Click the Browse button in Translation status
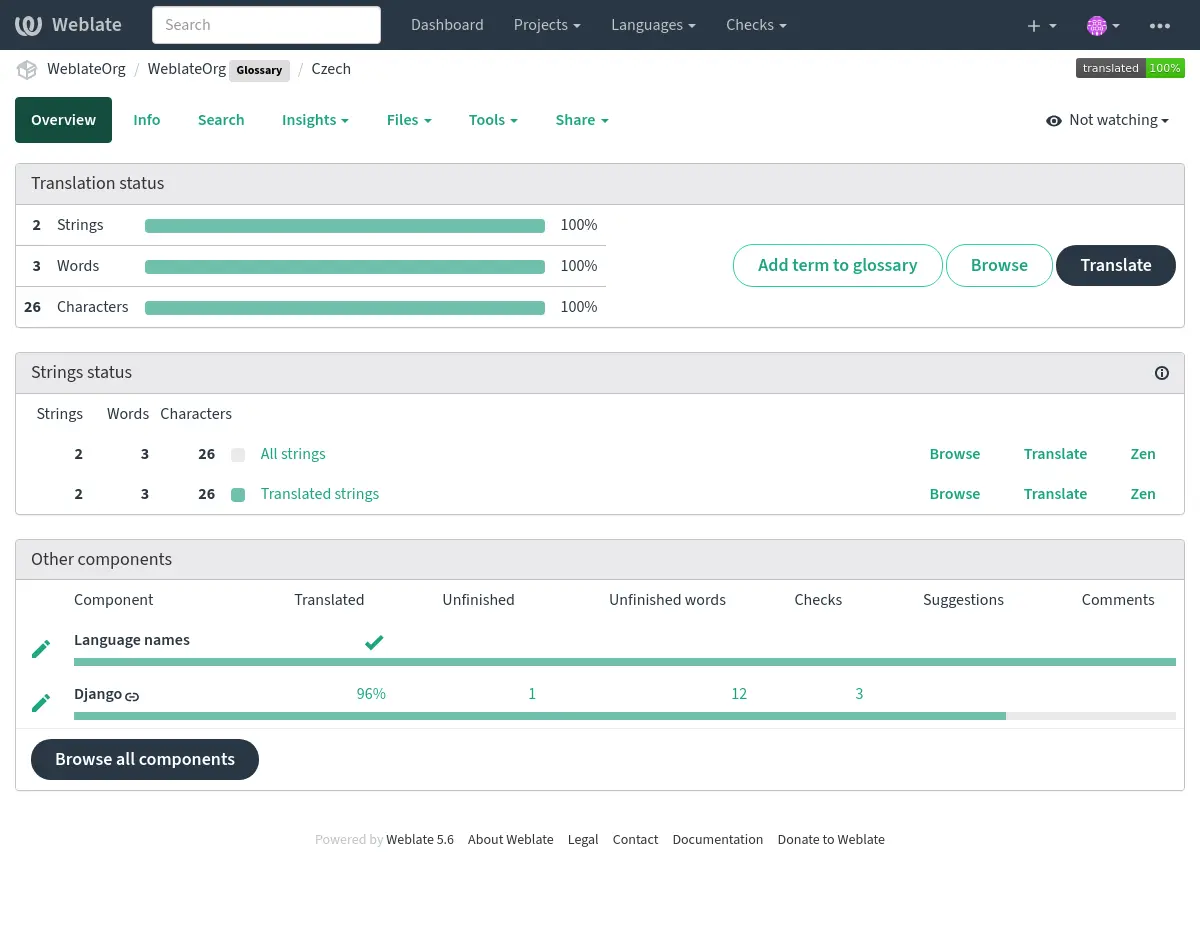 click(999, 265)
